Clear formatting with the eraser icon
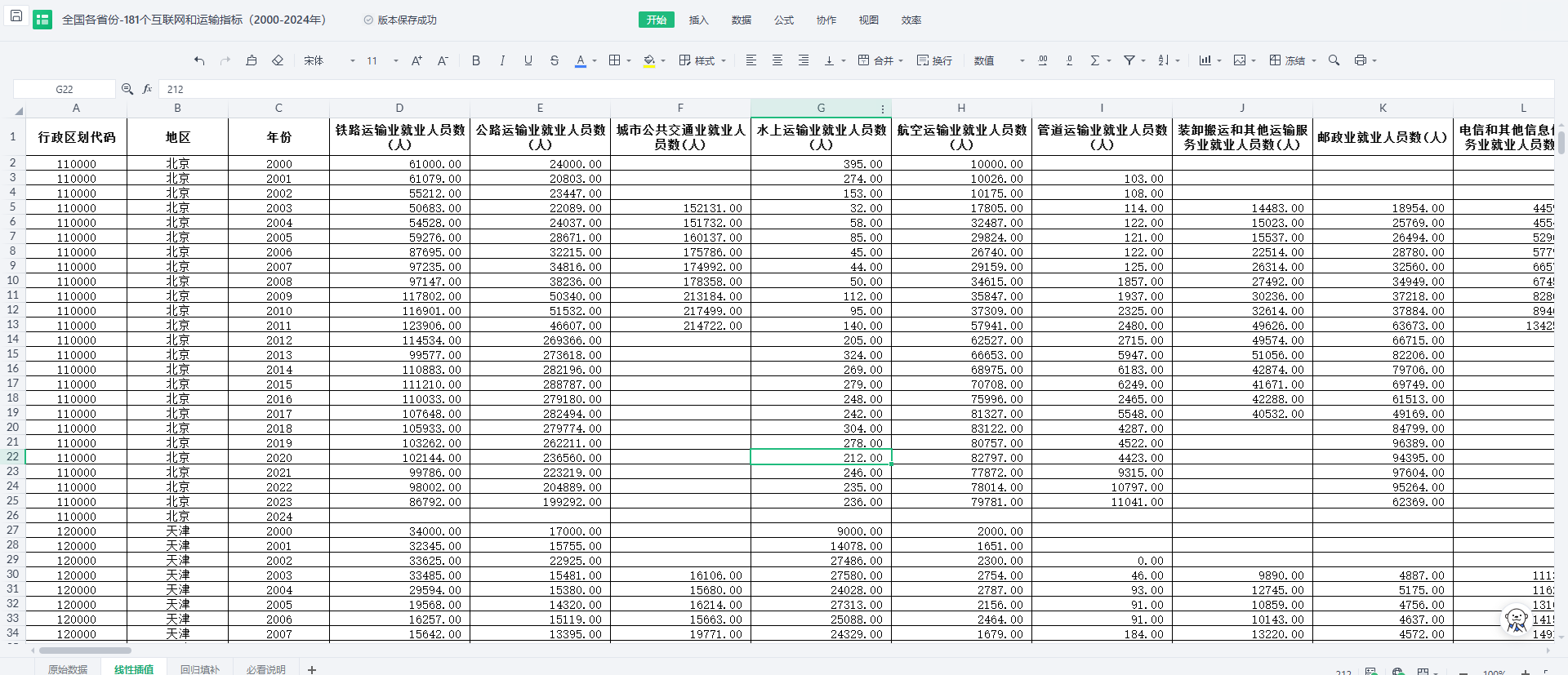Viewport: 1568px width, 675px height. [x=278, y=60]
